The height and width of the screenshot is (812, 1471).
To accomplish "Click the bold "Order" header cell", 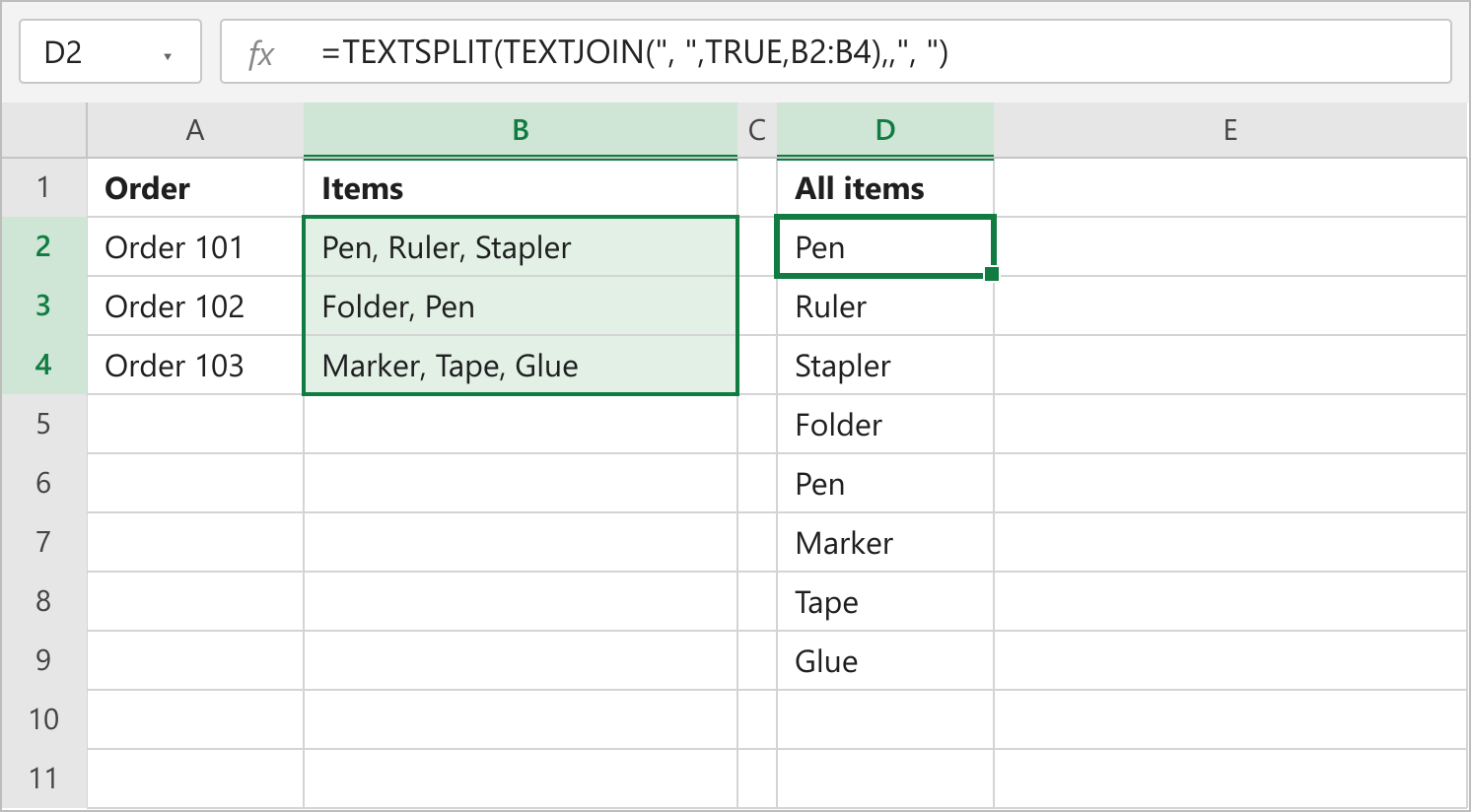I will pyautogui.click(x=195, y=187).
